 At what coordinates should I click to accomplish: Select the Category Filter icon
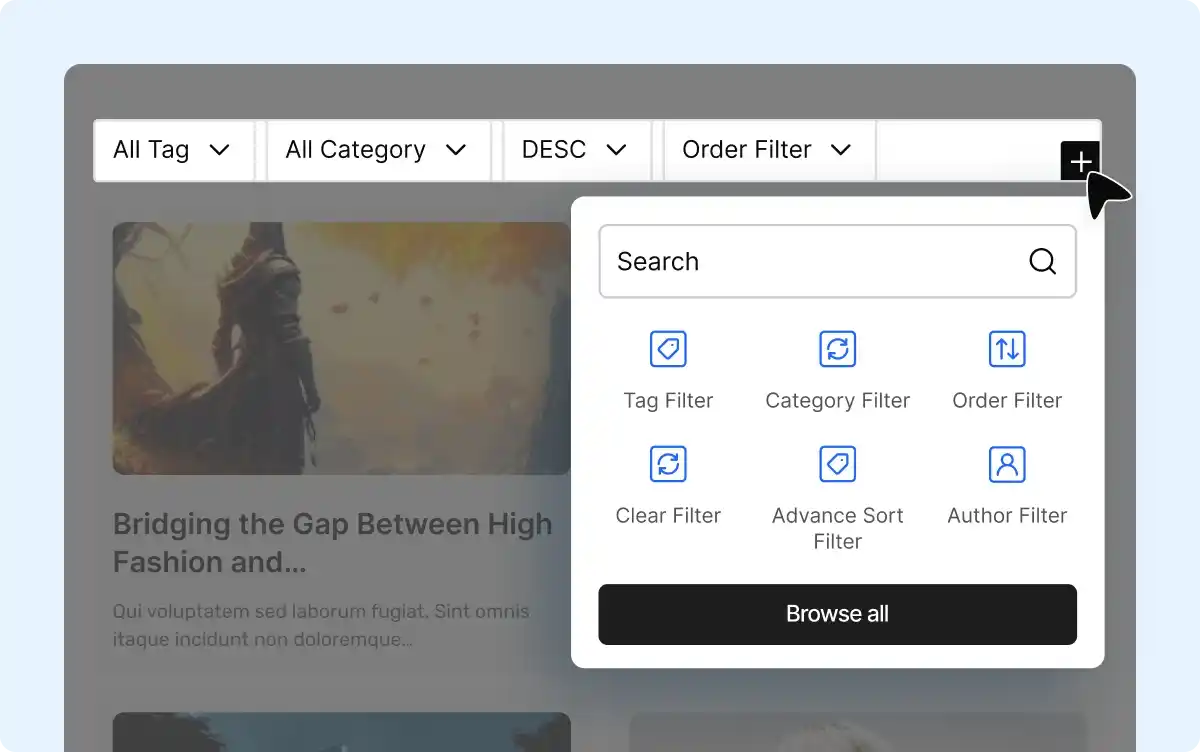coord(837,349)
